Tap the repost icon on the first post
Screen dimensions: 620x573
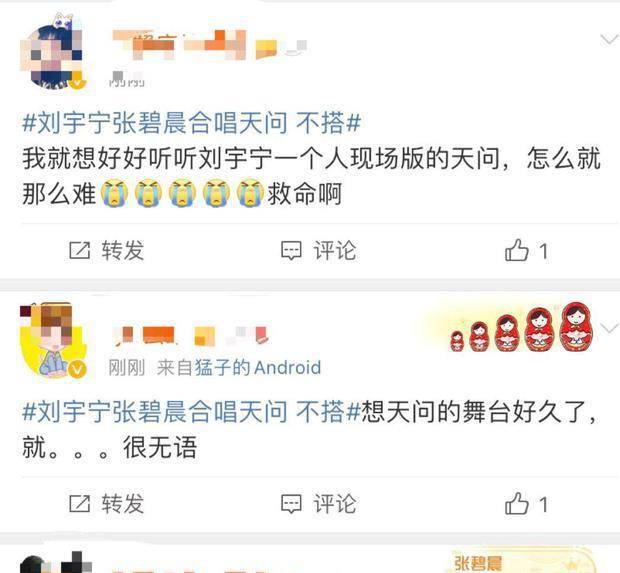coord(79,251)
